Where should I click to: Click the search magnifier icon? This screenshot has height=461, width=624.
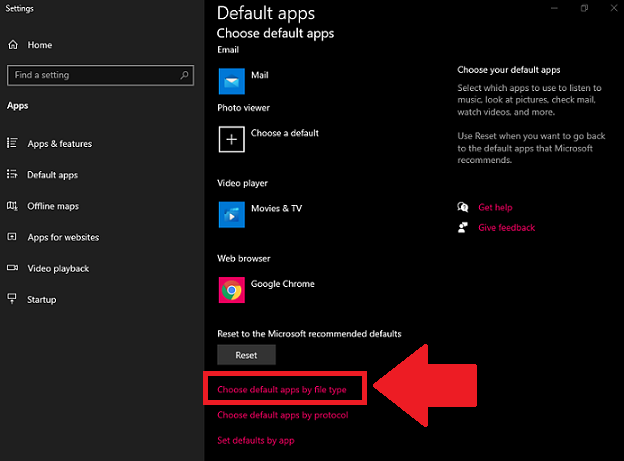click(185, 75)
